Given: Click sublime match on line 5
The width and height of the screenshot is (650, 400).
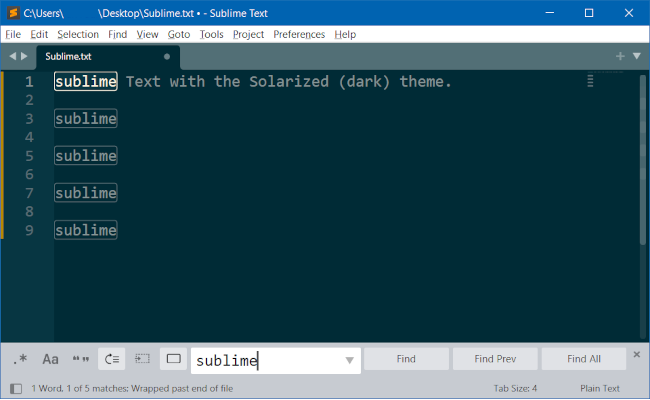Looking at the screenshot, I should (x=86, y=155).
